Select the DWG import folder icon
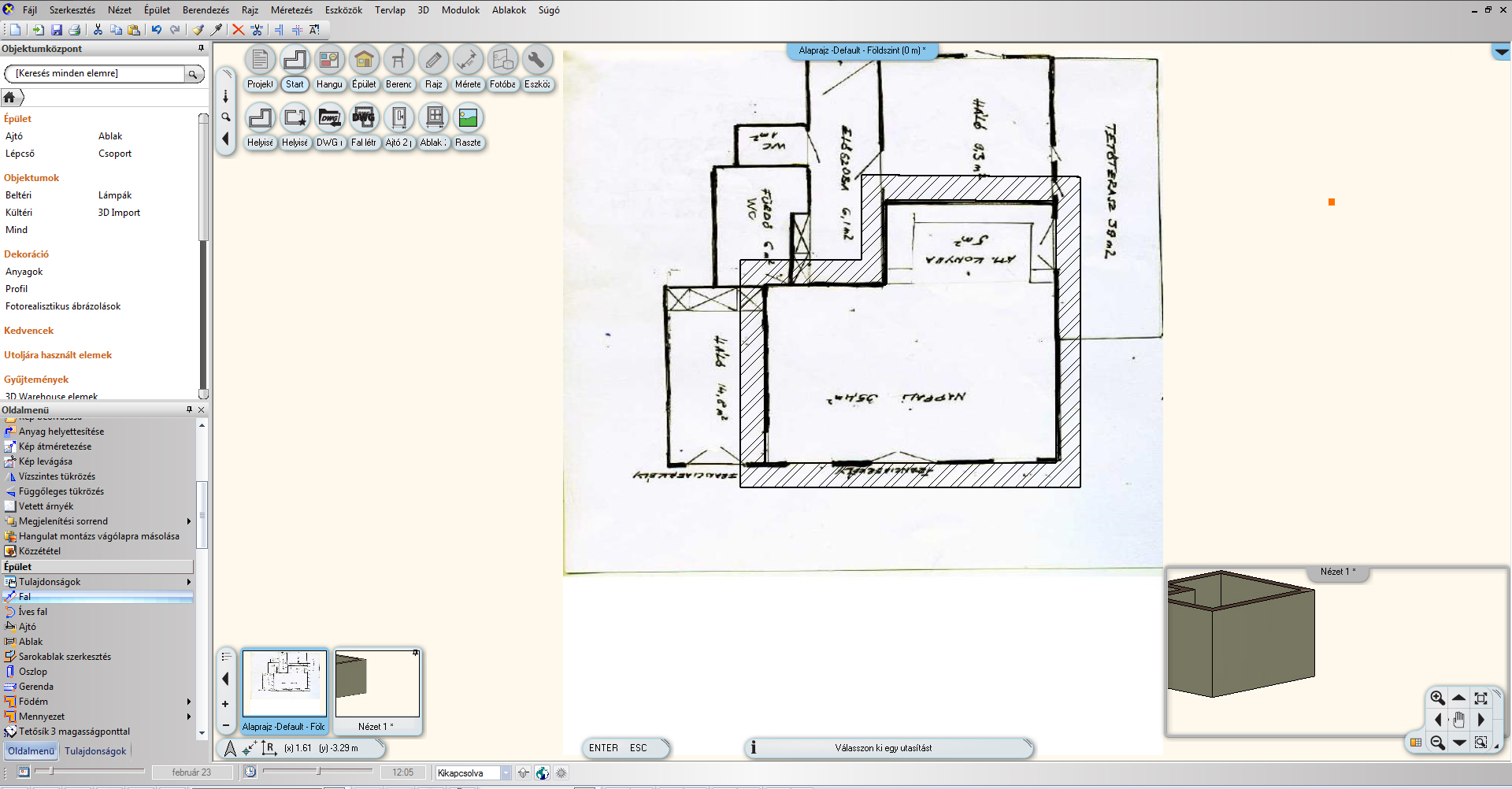The image size is (1512, 789). coord(329,118)
